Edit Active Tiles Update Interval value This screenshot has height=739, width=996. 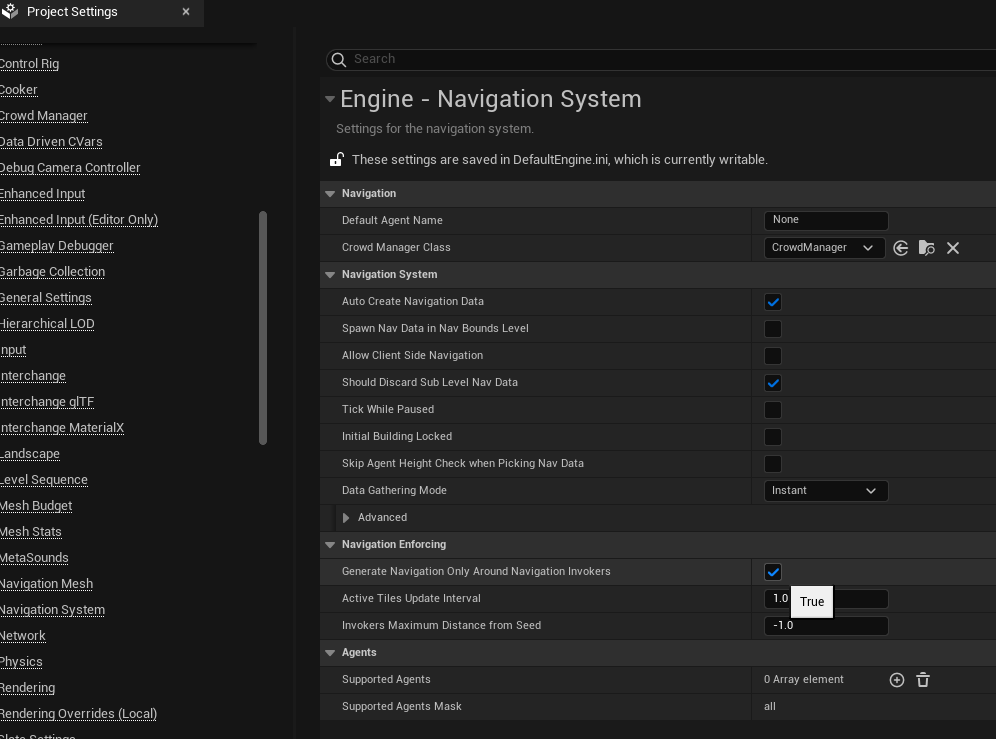(826, 599)
